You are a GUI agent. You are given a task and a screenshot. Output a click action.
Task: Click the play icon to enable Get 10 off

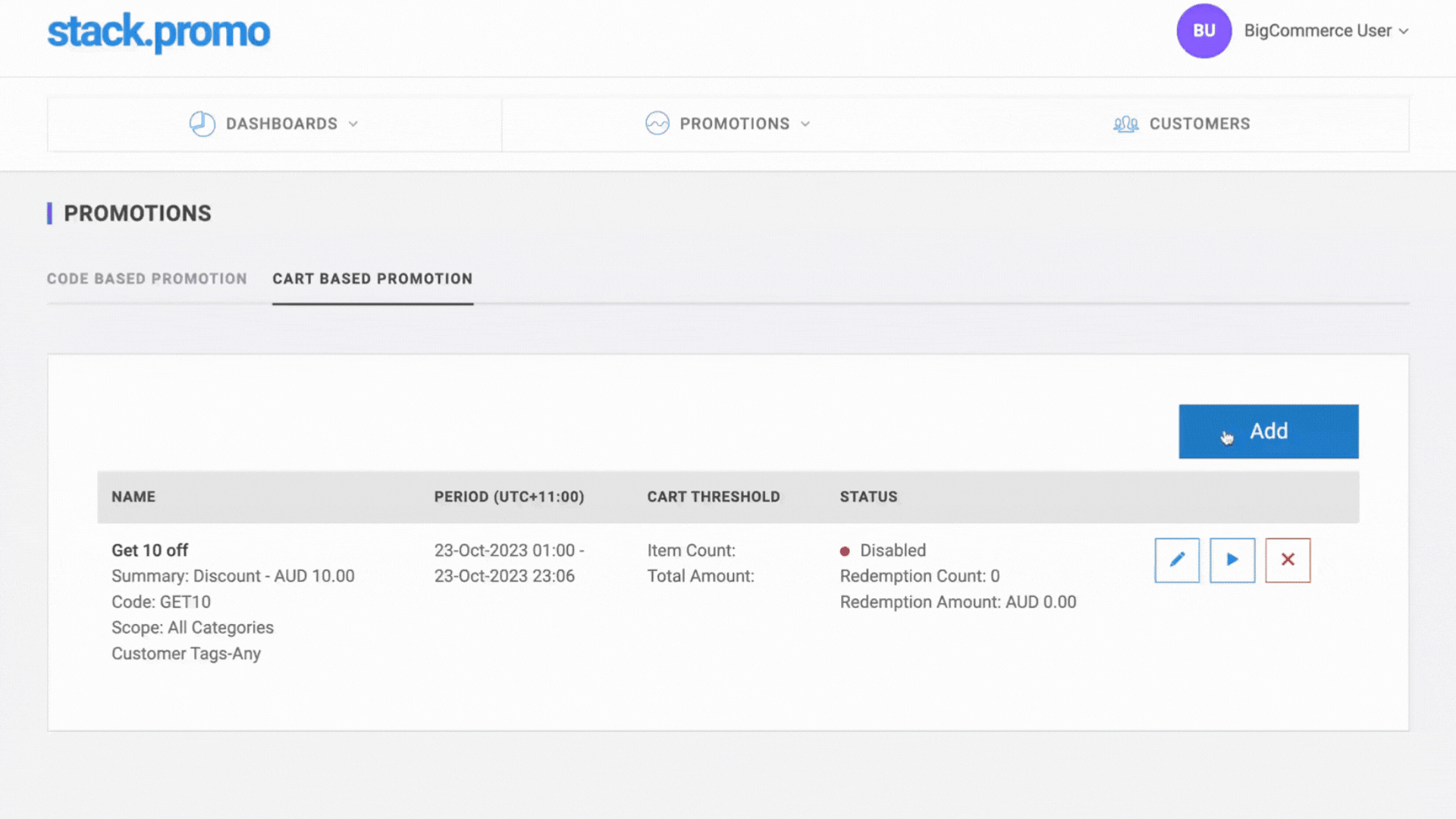pyautogui.click(x=1232, y=560)
